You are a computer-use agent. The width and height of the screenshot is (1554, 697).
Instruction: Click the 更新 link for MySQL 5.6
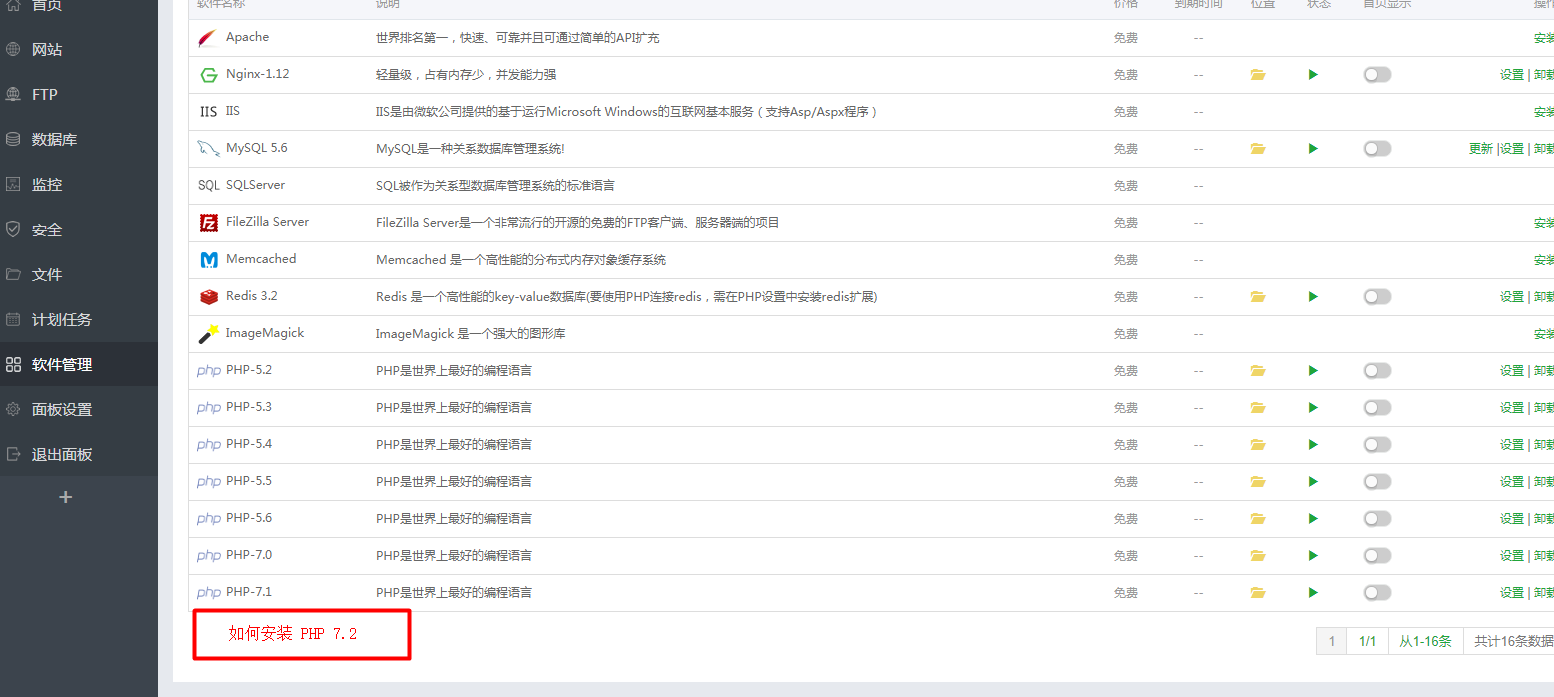pyautogui.click(x=1481, y=149)
